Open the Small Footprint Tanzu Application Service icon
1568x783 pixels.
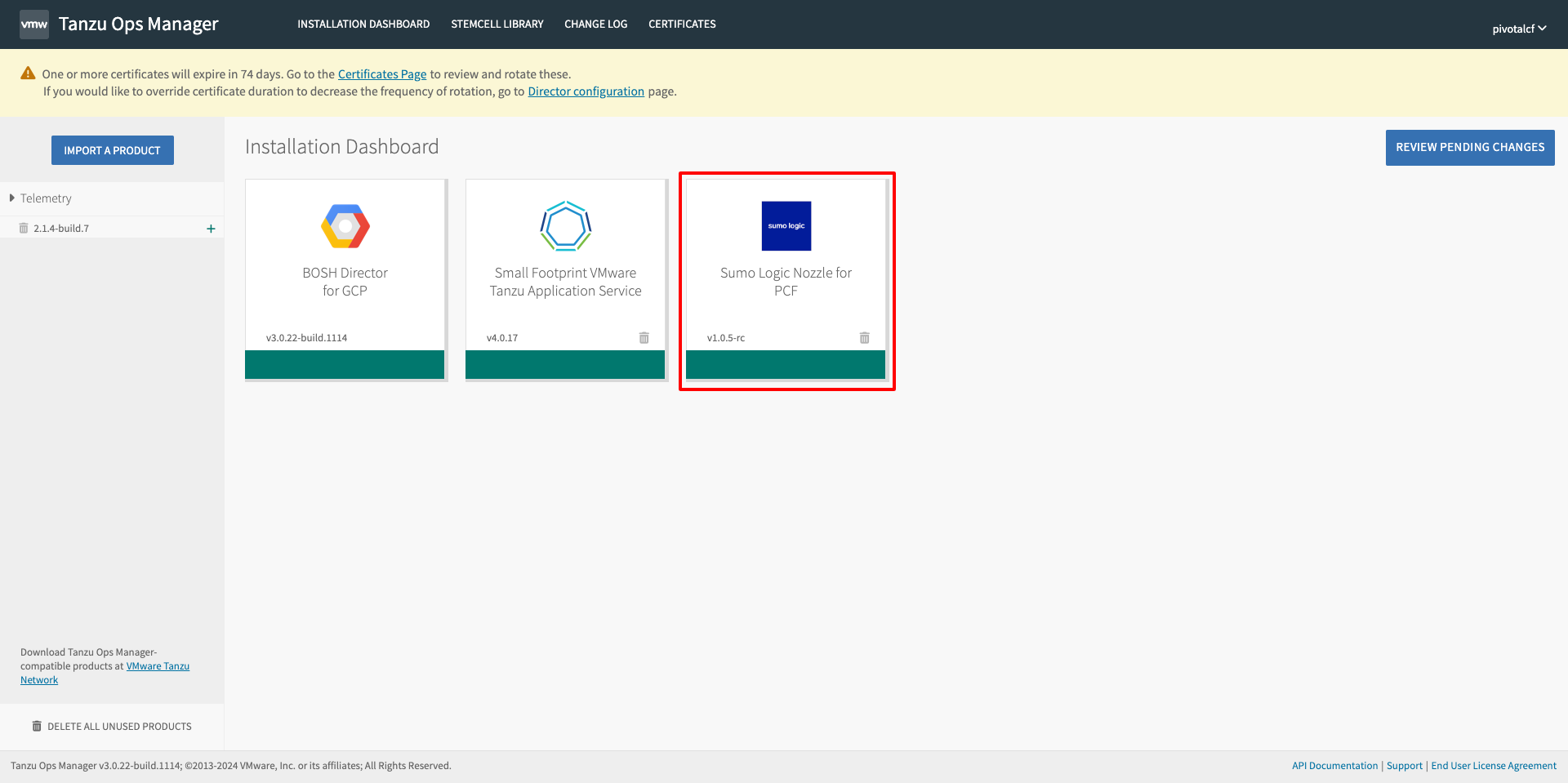point(565,226)
